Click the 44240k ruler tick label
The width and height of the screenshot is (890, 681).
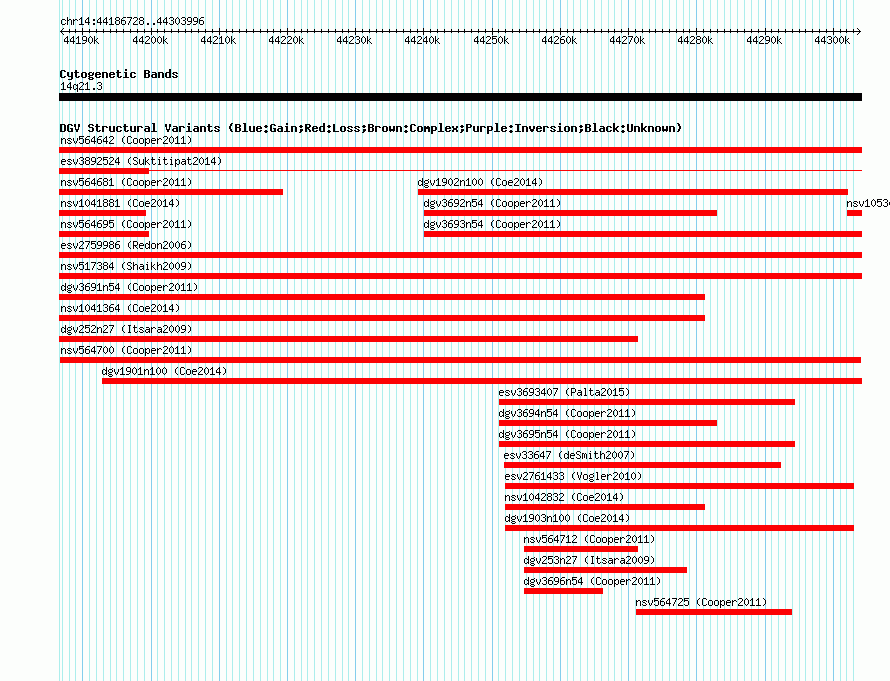[x=422, y=40]
